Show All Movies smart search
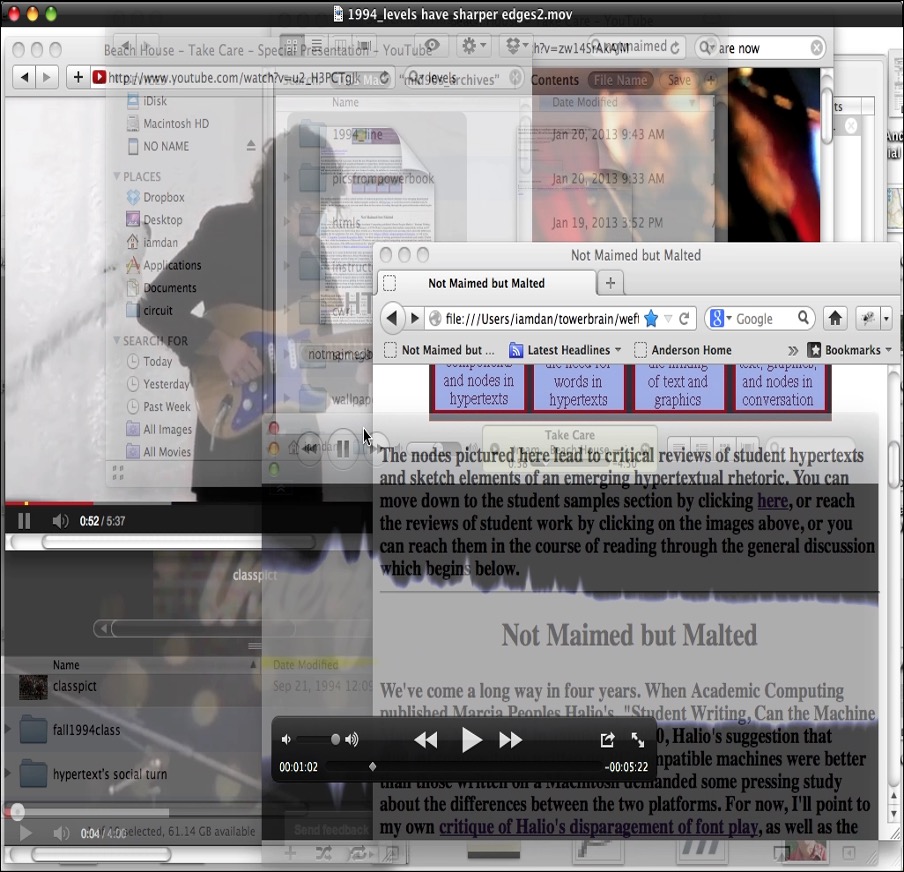The width and height of the screenshot is (904, 872). tap(159, 452)
